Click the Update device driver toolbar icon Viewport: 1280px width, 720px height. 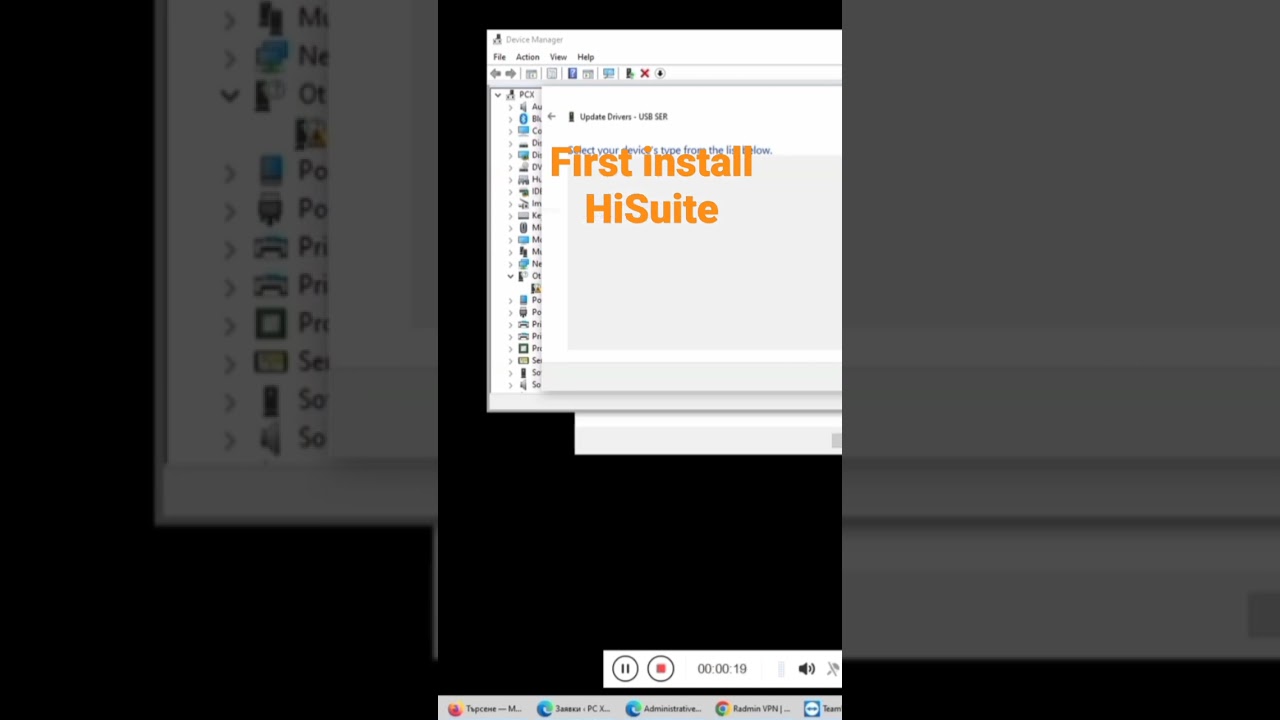[x=630, y=73]
